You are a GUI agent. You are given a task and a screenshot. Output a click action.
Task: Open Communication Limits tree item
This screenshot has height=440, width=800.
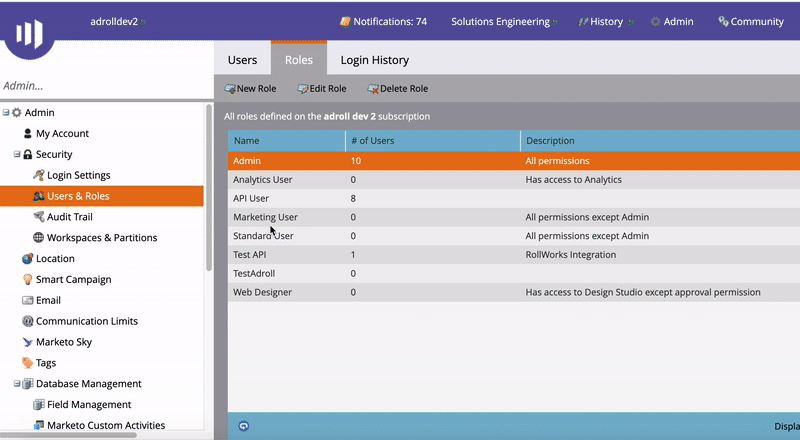pos(87,321)
